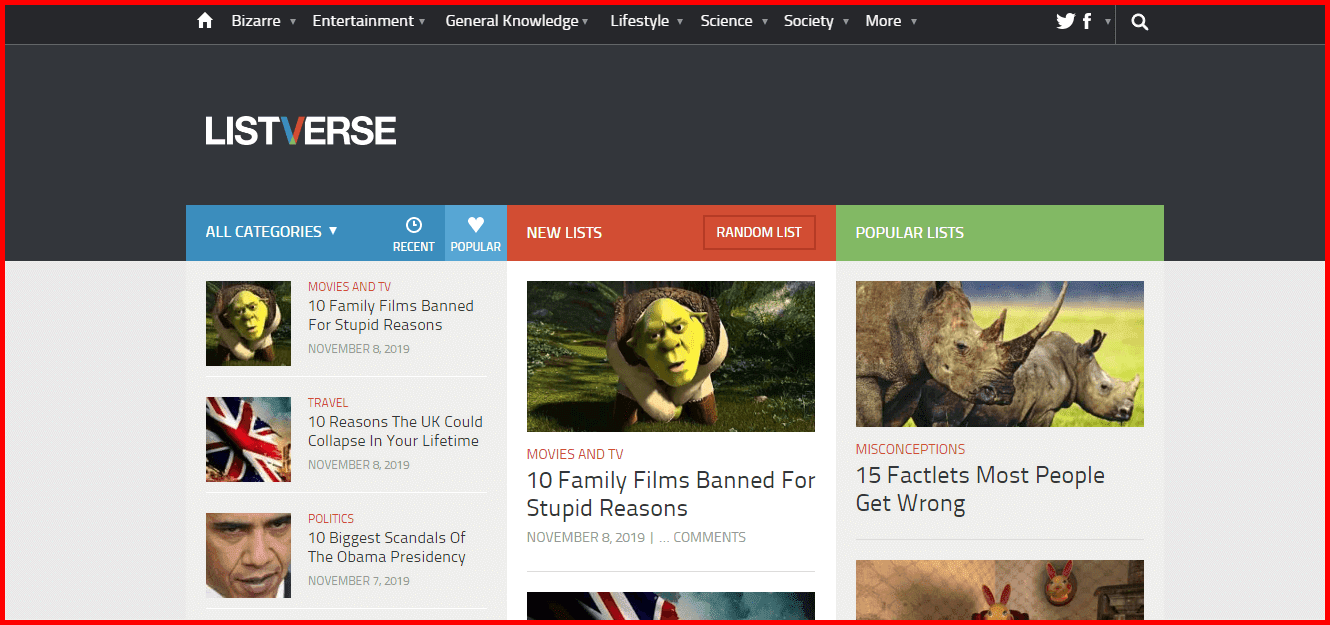
Task: Expand the Entertainment menu arrow
Action: (422, 22)
